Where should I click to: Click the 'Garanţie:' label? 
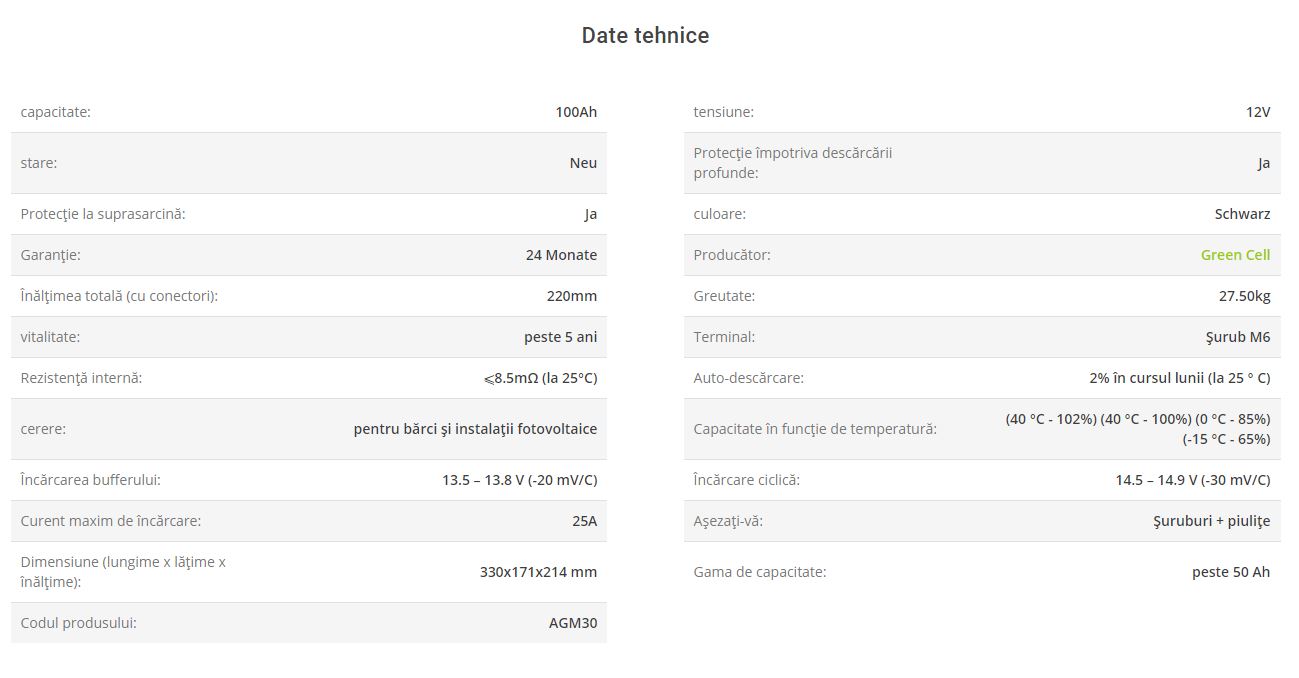tap(50, 255)
